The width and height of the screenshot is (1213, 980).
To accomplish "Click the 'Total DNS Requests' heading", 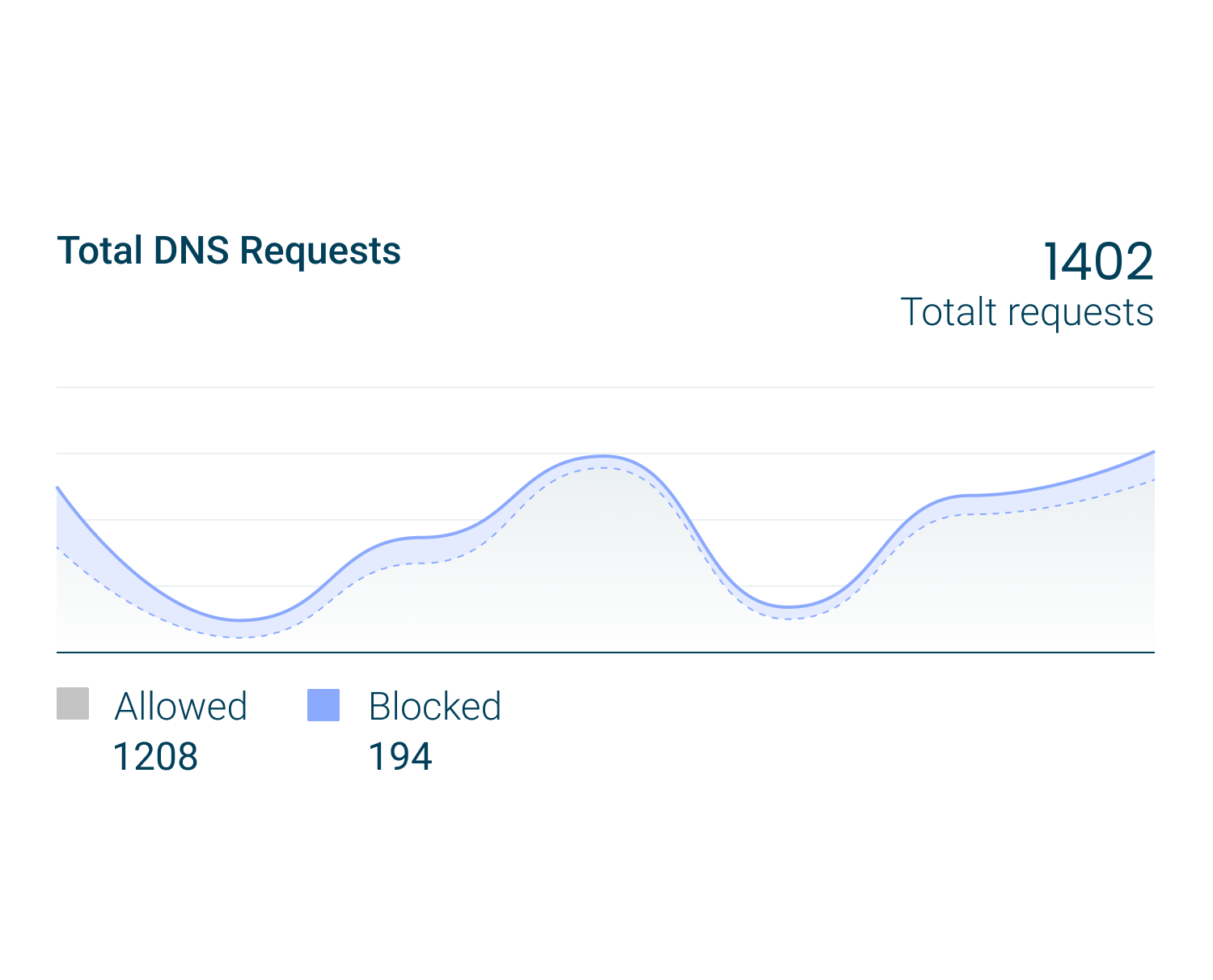I will click(229, 251).
